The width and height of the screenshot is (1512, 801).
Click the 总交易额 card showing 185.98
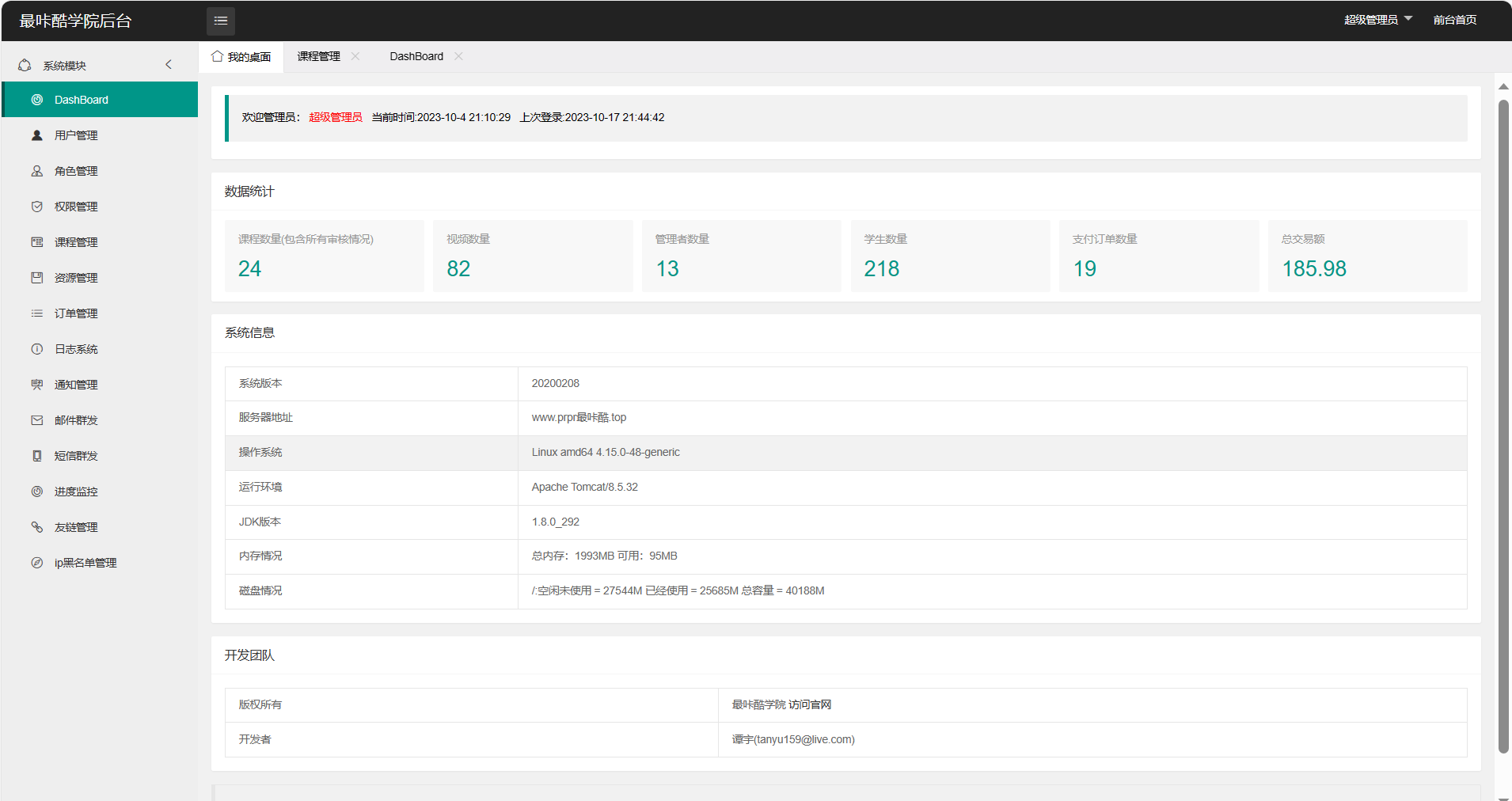click(x=1368, y=256)
